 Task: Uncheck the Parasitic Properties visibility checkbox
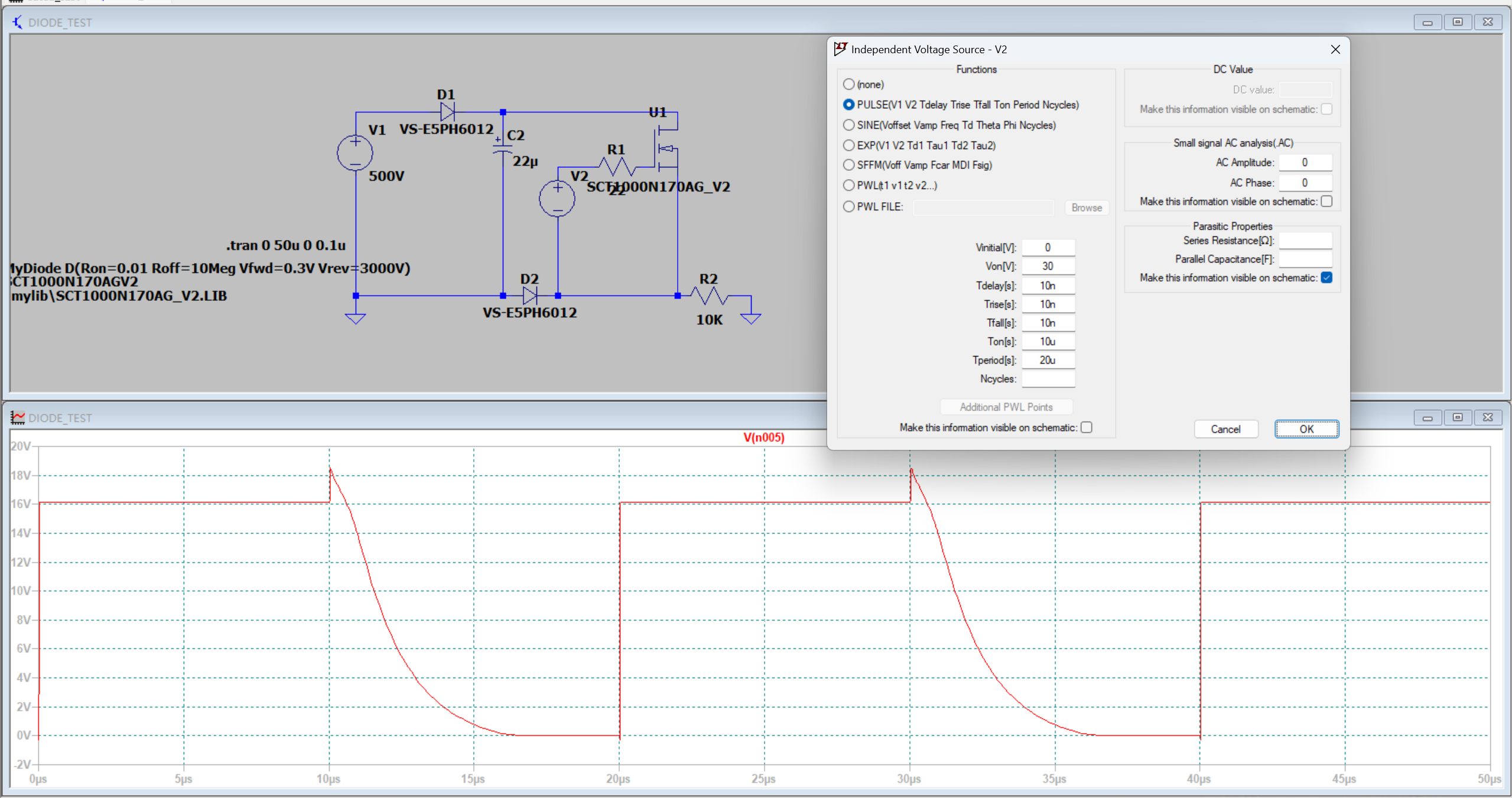point(1326,277)
